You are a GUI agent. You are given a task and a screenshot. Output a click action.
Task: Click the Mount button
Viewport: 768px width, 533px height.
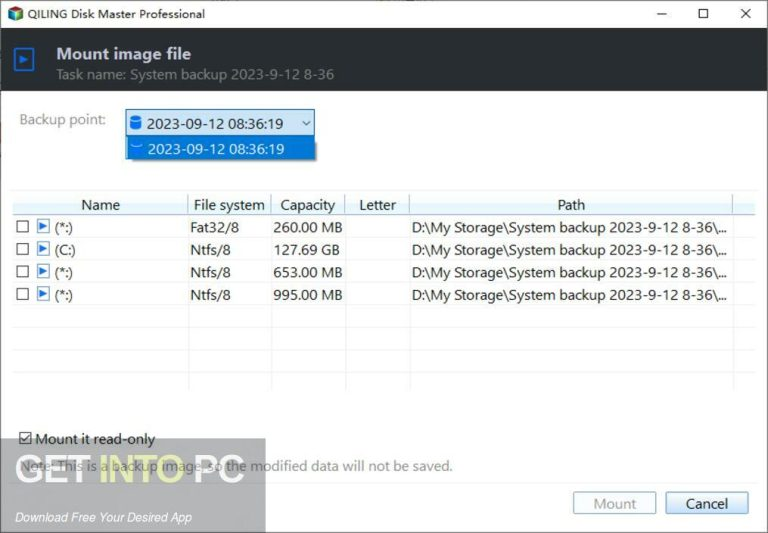615,503
